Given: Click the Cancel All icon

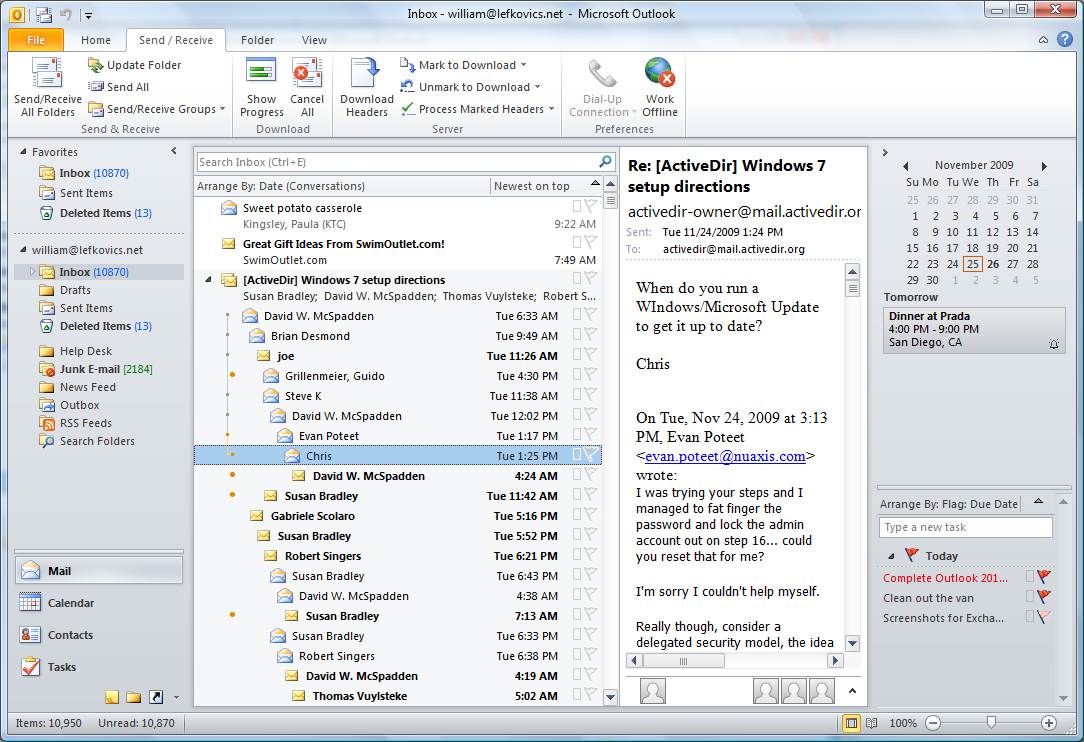Looking at the screenshot, I should click(x=307, y=73).
